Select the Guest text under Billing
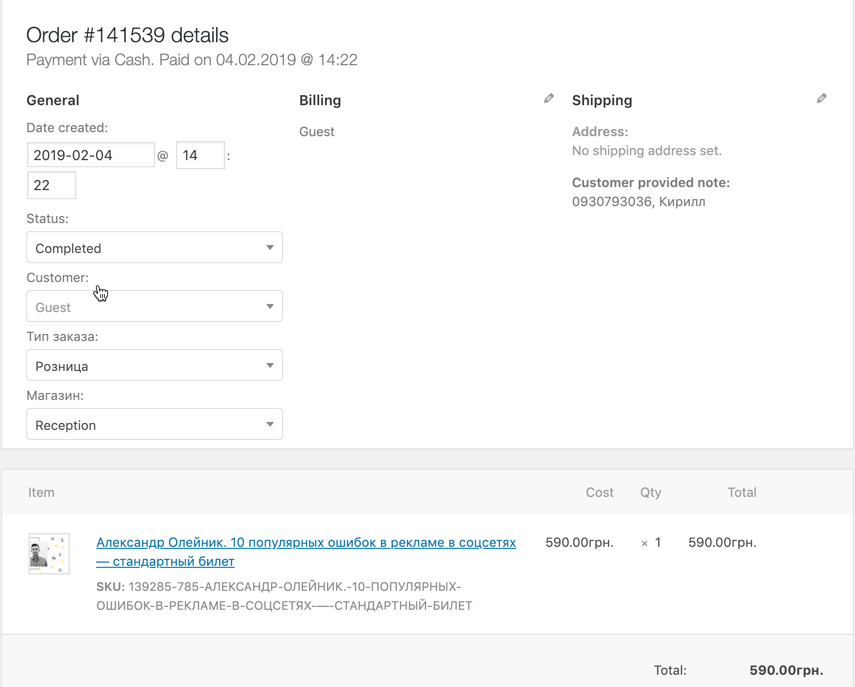Image resolution: width=855 pixels, height=687 pixels. (x=317, y=132)
